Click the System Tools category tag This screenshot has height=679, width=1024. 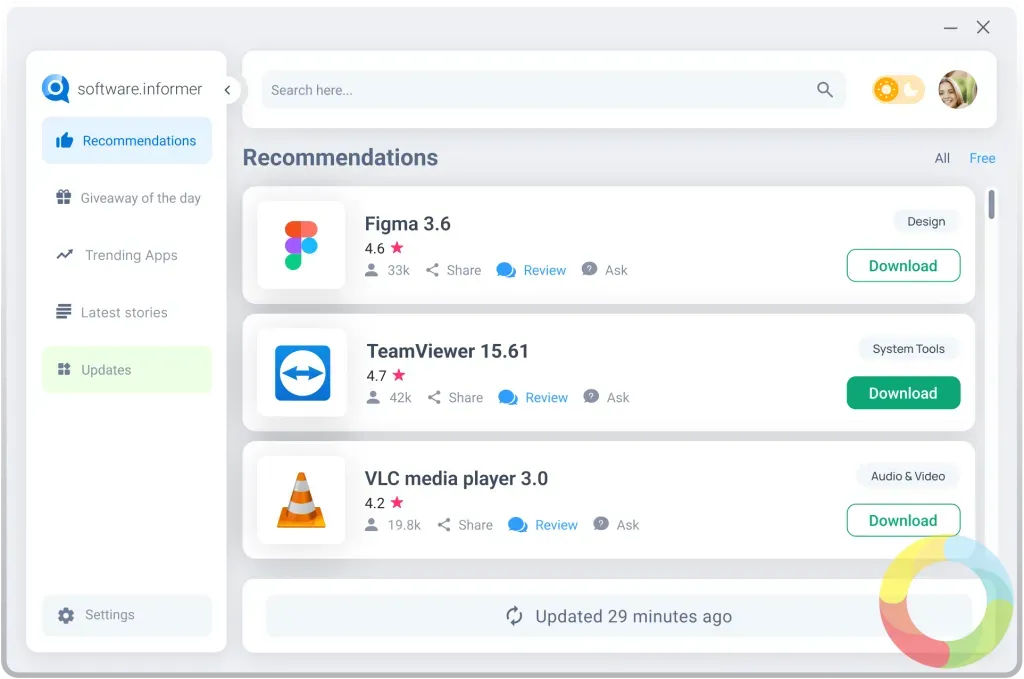908,349
